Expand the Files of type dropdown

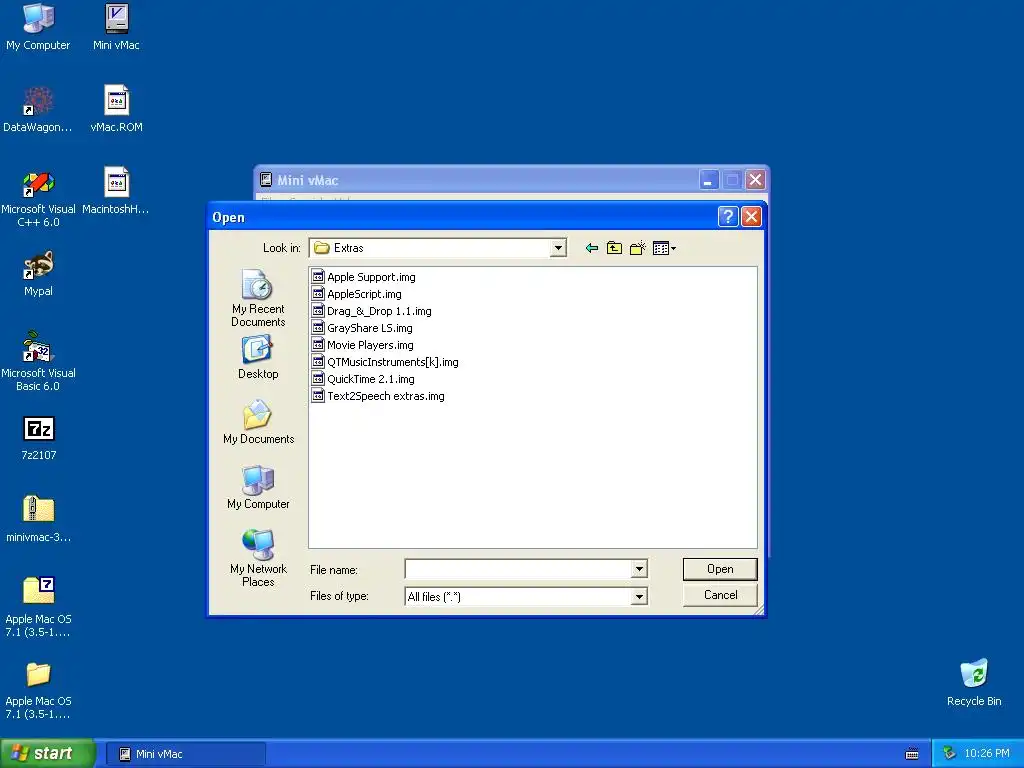(x=639, y=596)
